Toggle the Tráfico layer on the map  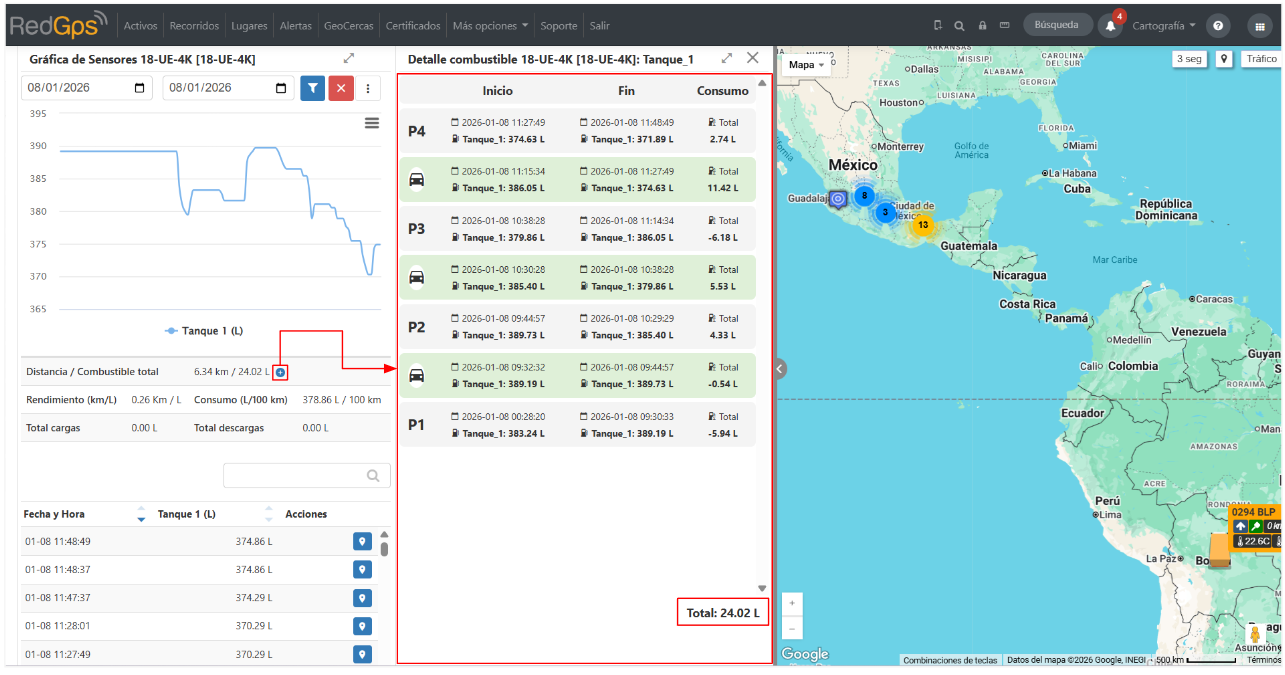(x=1261, y=59)
